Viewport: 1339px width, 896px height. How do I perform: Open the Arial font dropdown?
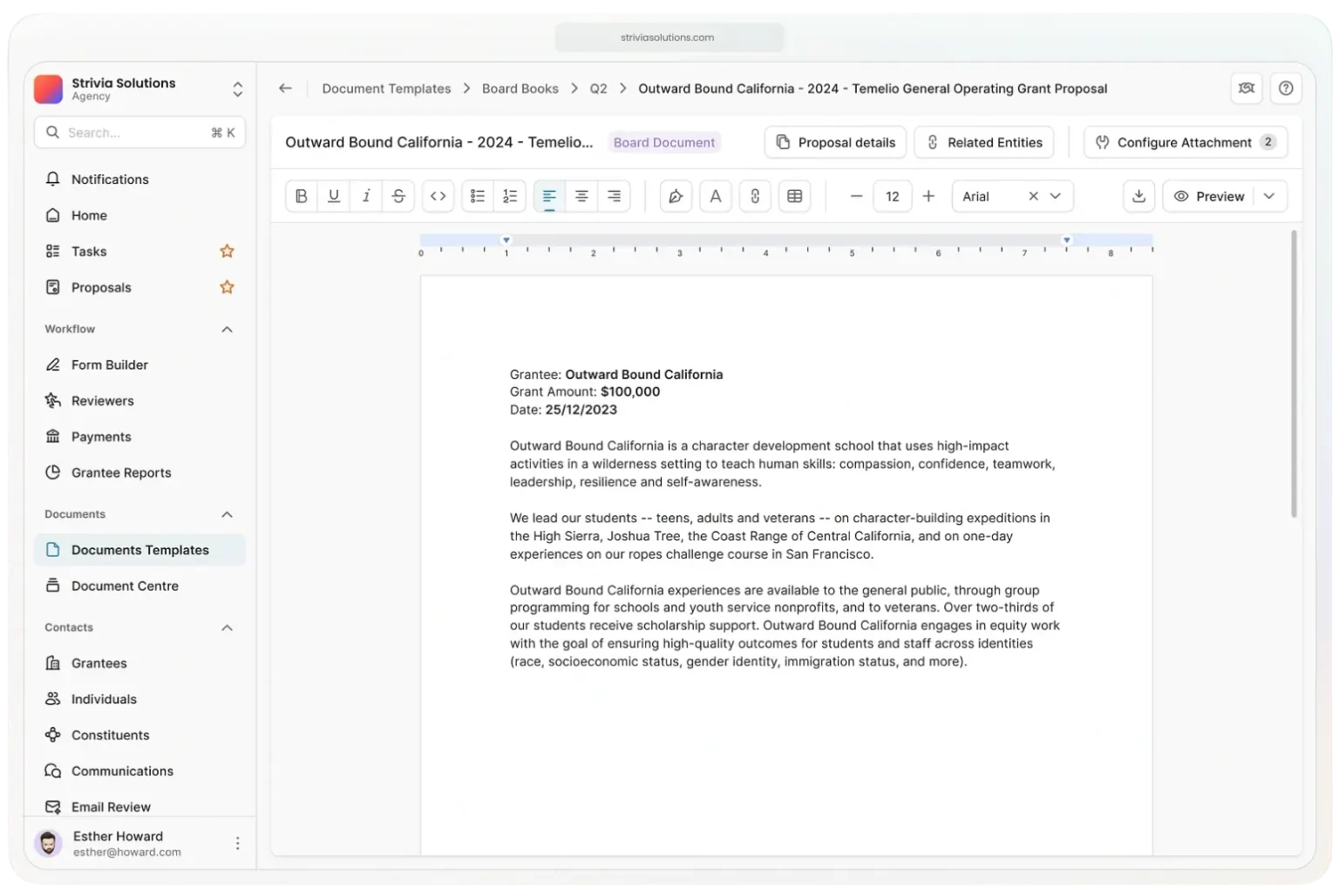pos(1056,196)
